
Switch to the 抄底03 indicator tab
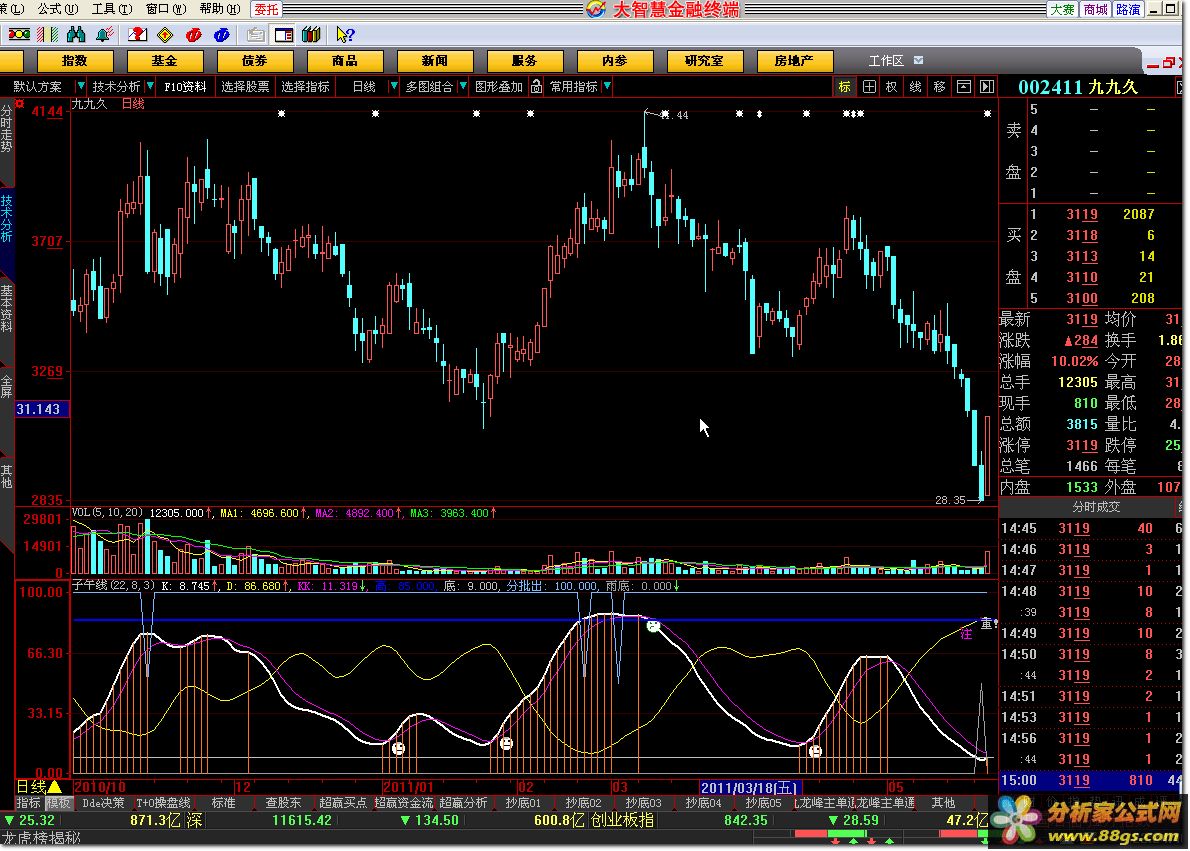click(x=644, y=802)
